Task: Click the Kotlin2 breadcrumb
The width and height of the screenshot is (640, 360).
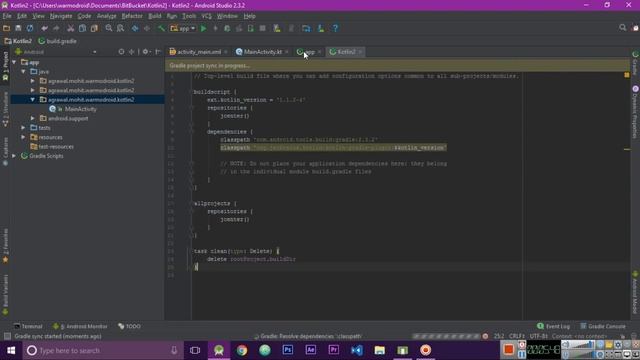Action: coord(18,41)
